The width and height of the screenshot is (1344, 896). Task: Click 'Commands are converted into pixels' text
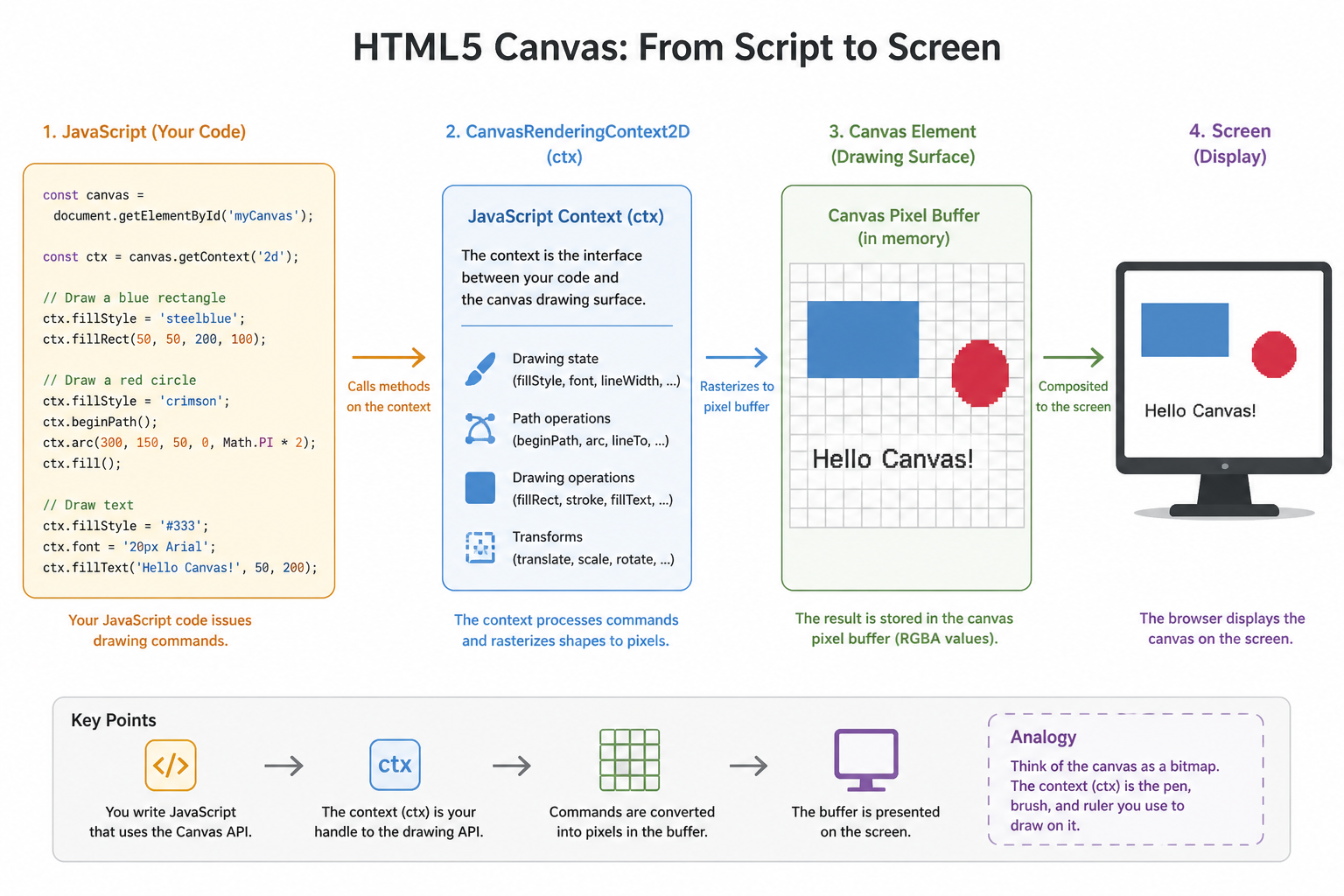[632, 822]
